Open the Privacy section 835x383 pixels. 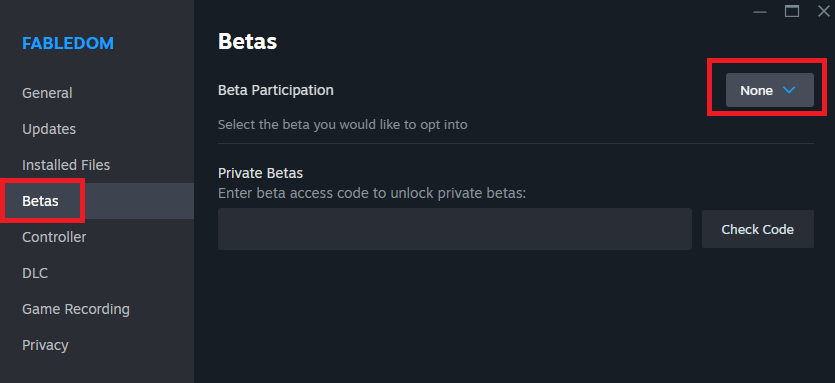tap(45, 345)
